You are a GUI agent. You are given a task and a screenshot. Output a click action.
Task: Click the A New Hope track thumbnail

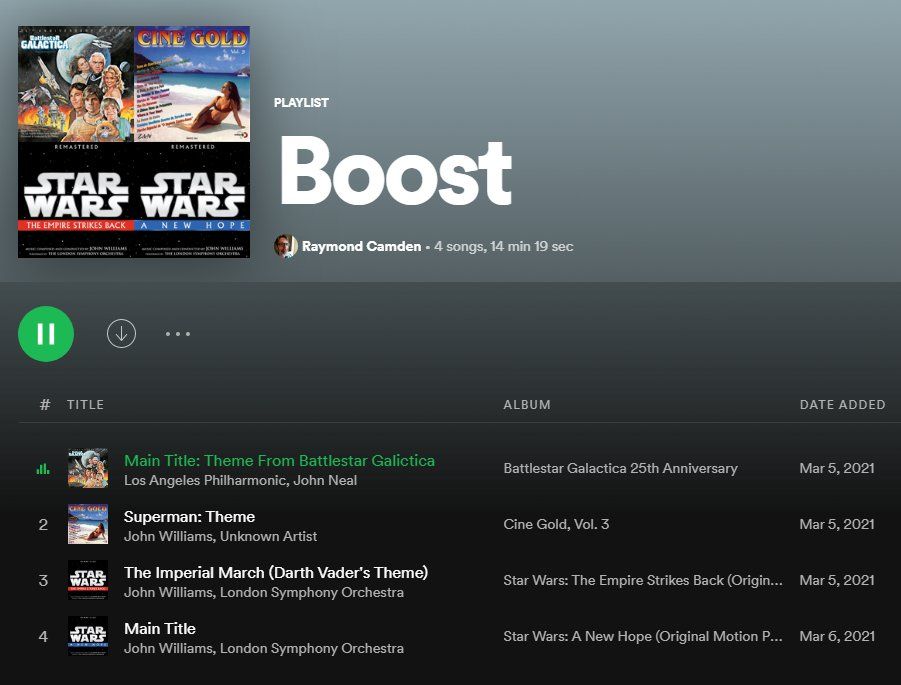pos(88,636)
